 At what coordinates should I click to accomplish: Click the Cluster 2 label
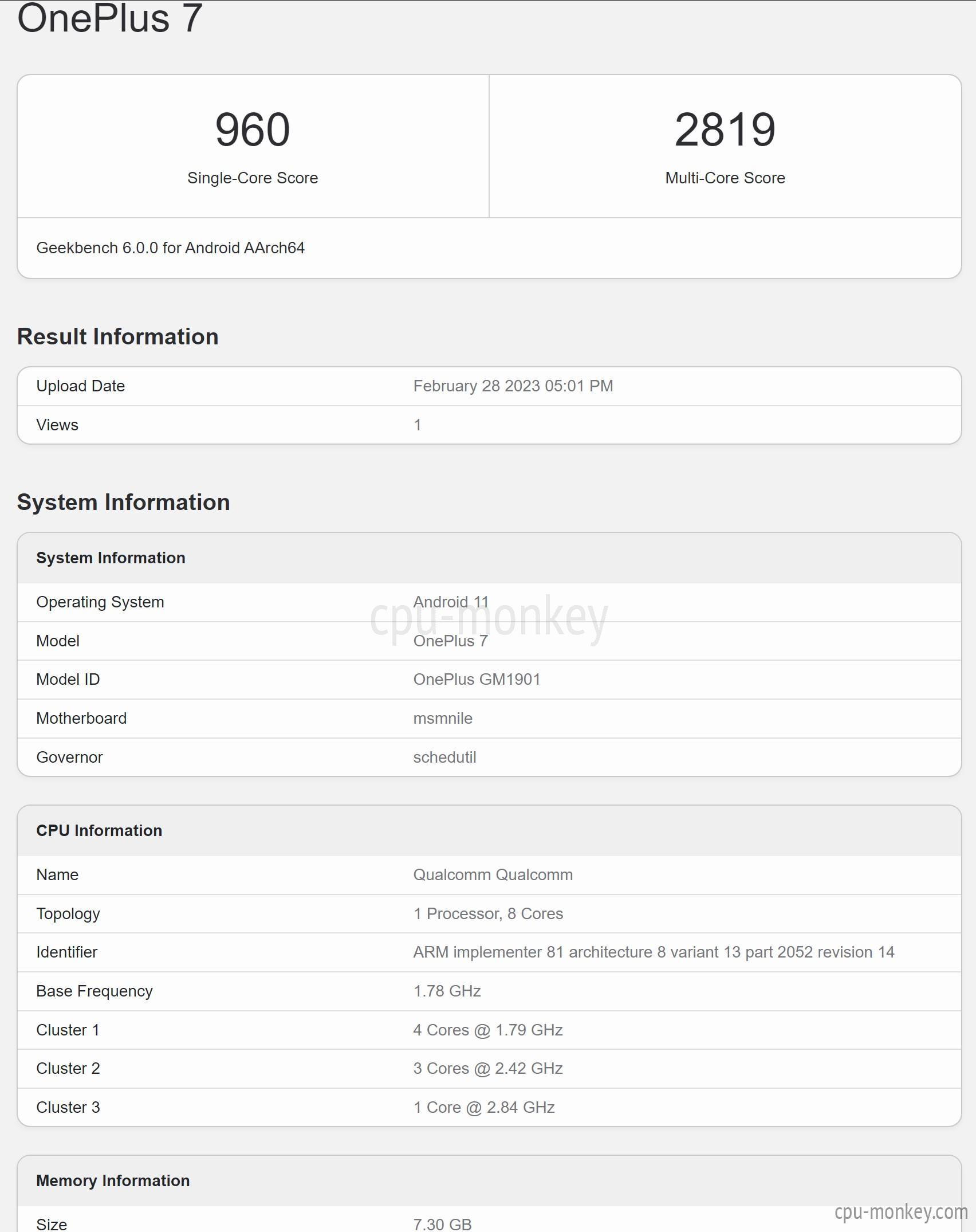tap(68, 1069)
